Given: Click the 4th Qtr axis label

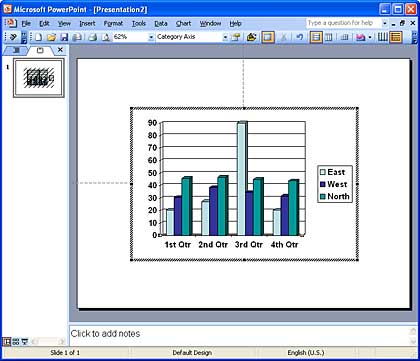Looking at the screenshot, I should coord(284,245).
